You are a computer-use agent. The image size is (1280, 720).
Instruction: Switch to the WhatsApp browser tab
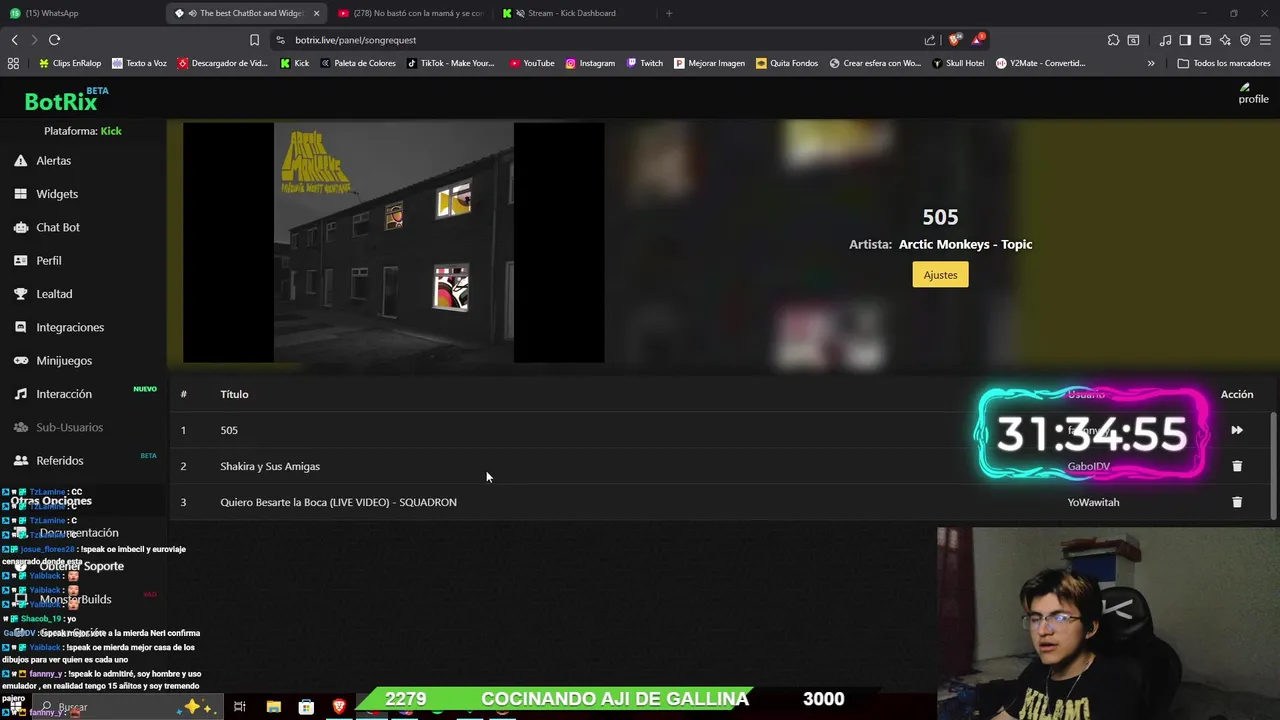click(x=80, y=13)
